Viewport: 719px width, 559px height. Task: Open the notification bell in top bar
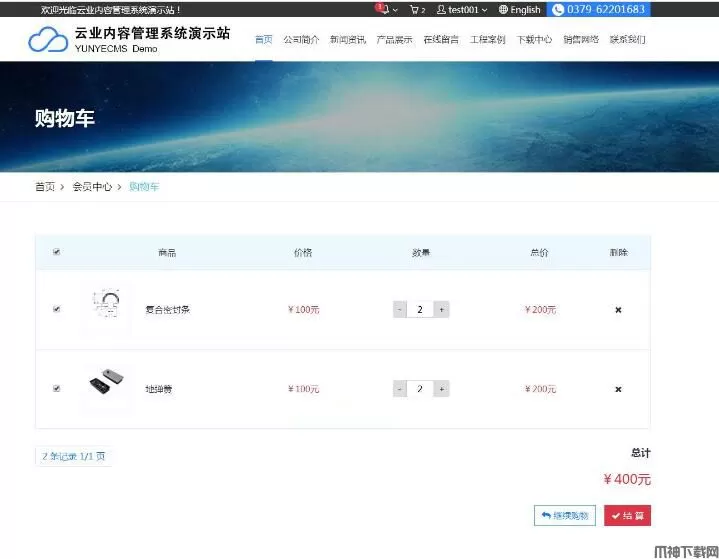tap(383, 9)
